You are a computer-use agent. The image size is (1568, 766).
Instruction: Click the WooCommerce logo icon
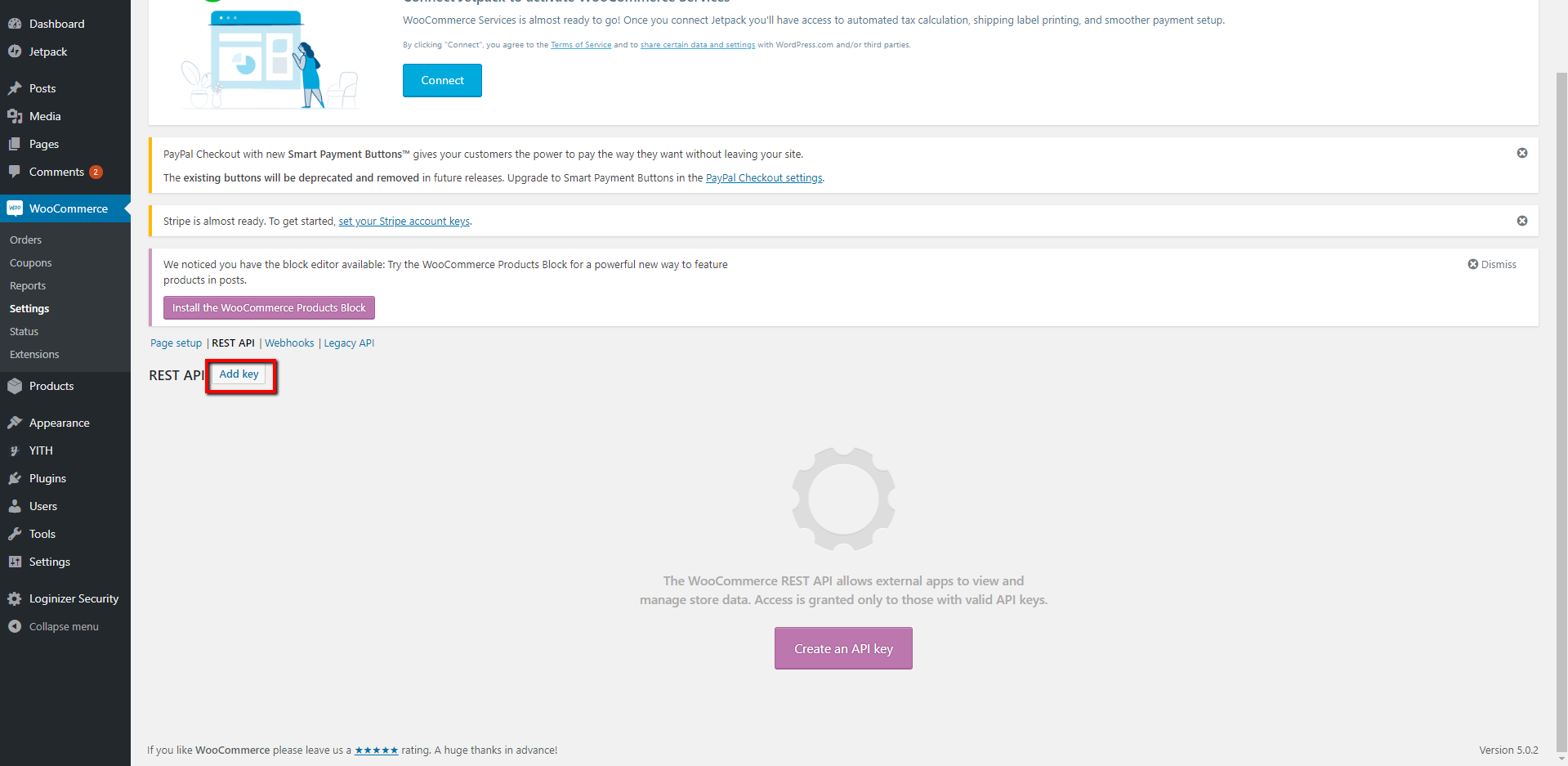[x=15, y=208]
